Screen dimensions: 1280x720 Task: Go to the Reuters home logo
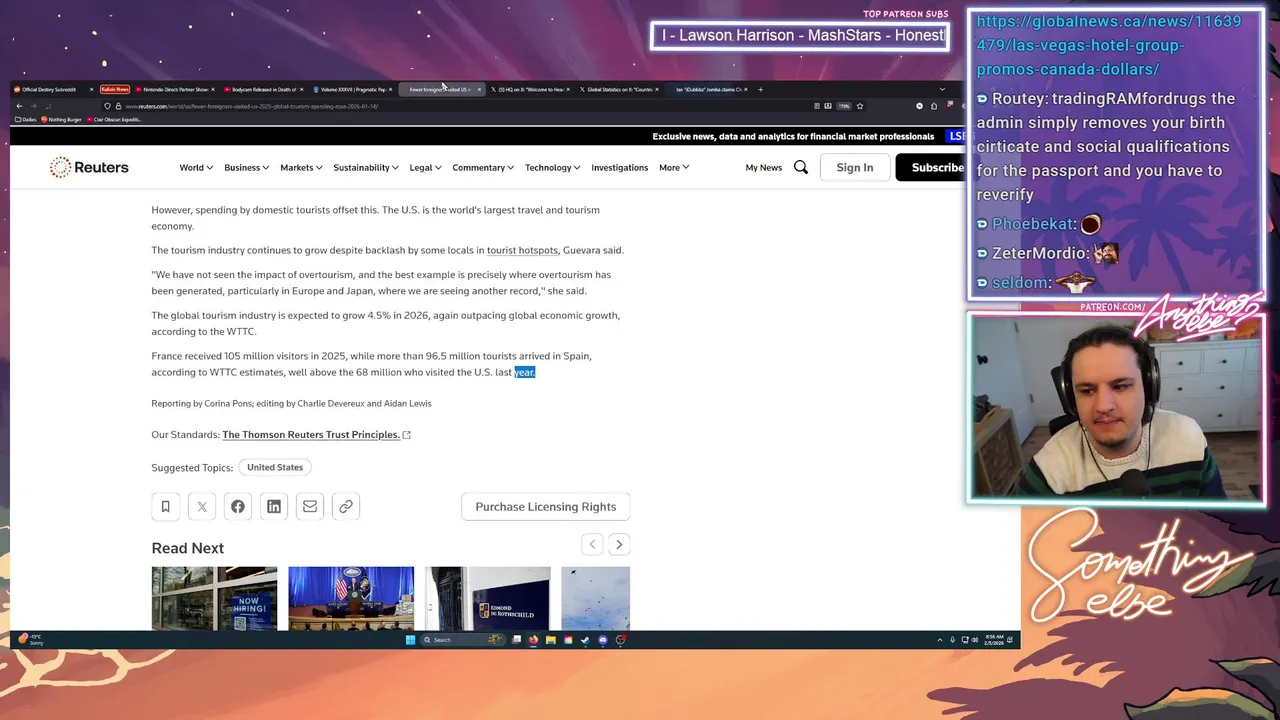[x=89, y=168]
